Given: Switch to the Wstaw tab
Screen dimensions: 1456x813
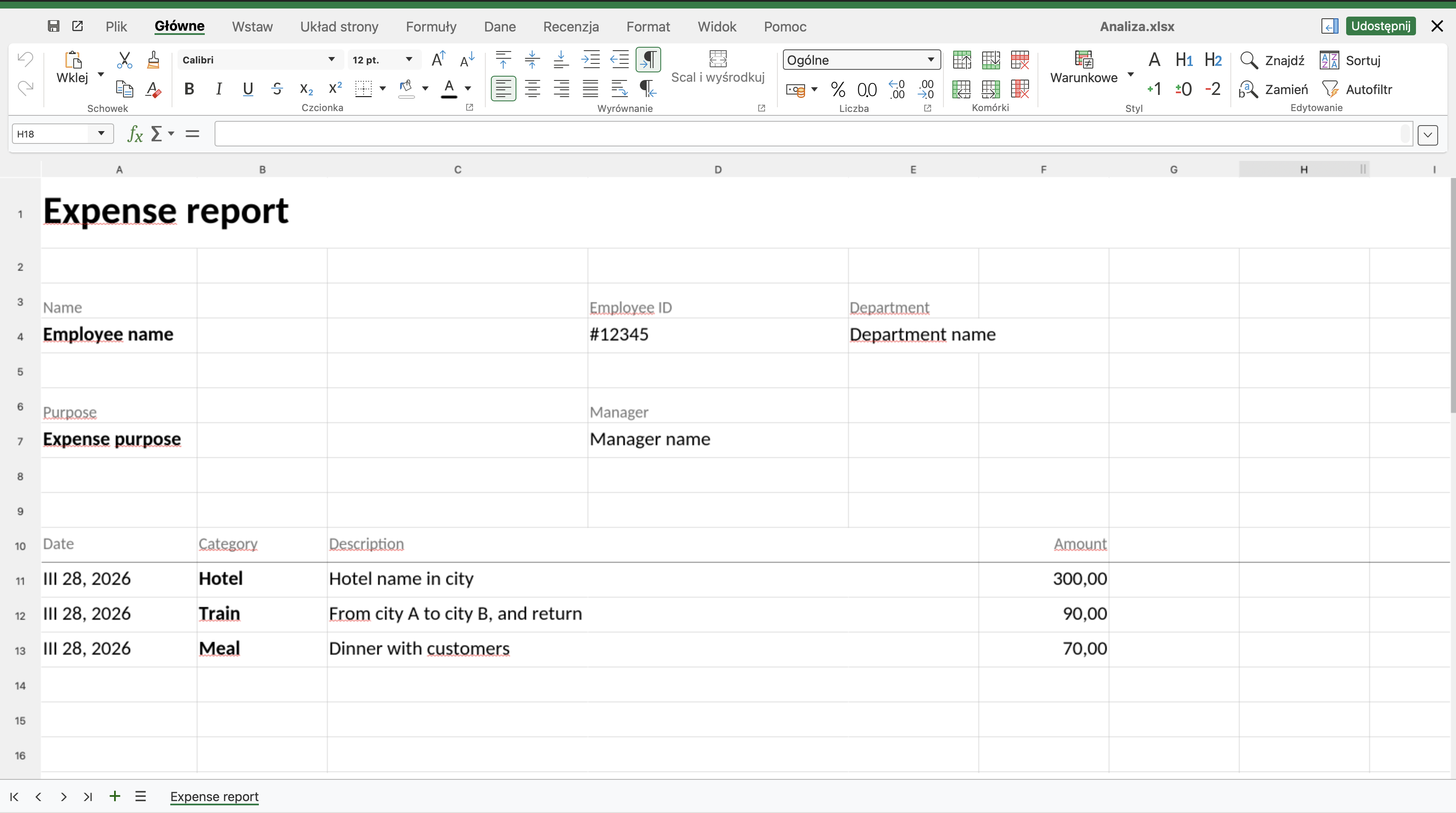Looking at the screenshot, I should 252,26.
